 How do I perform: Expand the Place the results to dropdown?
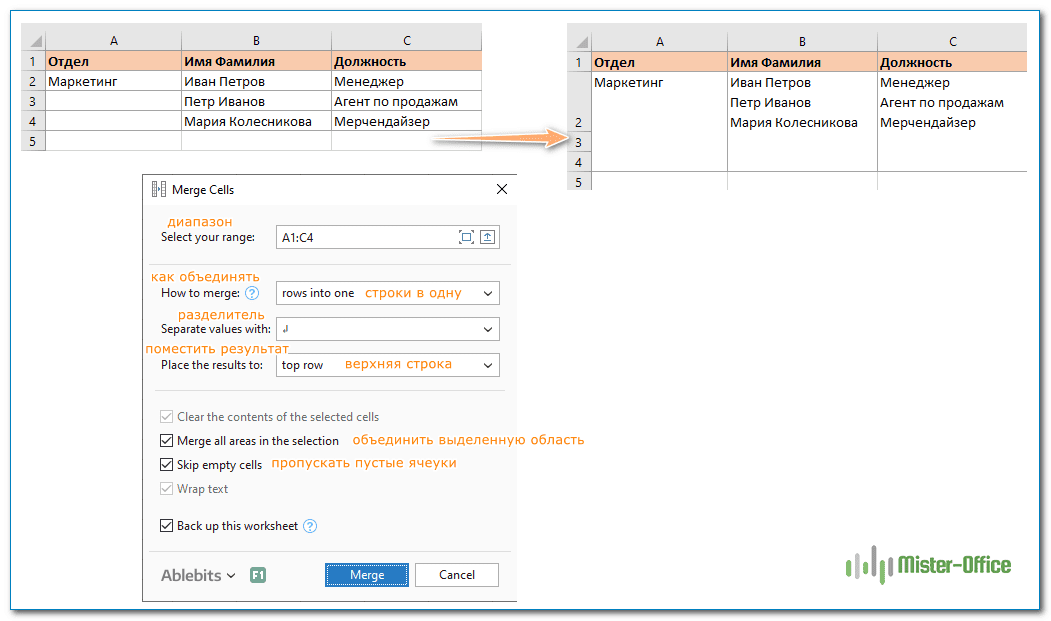pyautogui.click(x=487, y=365)
